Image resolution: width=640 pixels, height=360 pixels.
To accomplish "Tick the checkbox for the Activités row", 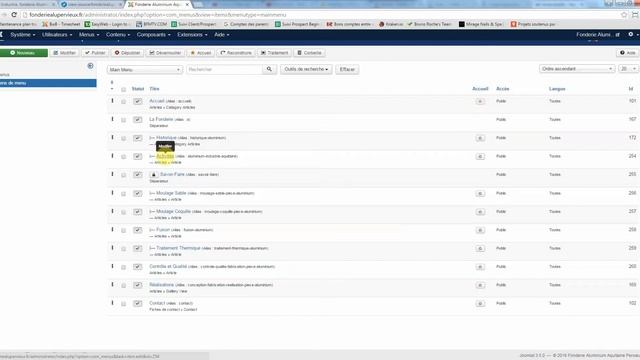I will coord(124,157).
